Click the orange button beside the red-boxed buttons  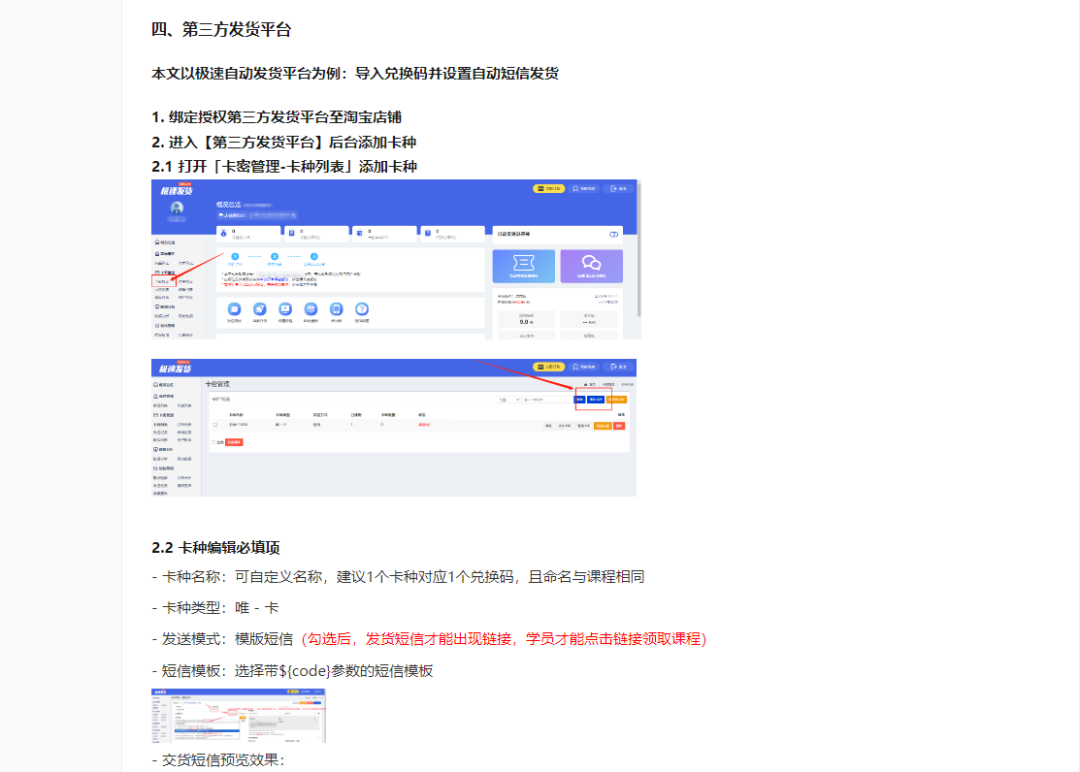(x=616, y=399)
